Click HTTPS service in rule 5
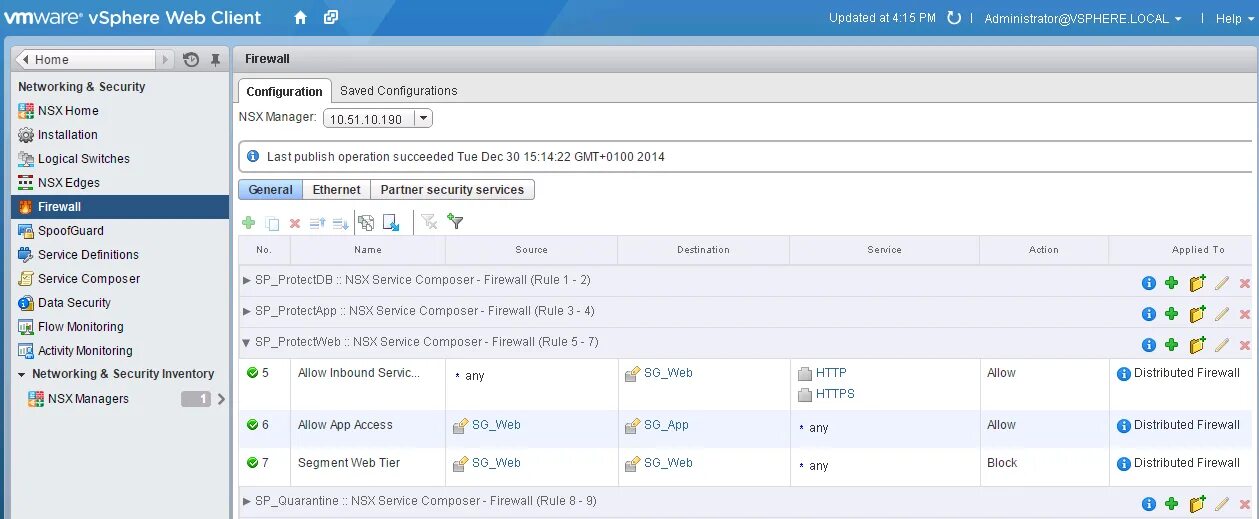Viewport: 1259px width, 519px height. click(835, 394)
